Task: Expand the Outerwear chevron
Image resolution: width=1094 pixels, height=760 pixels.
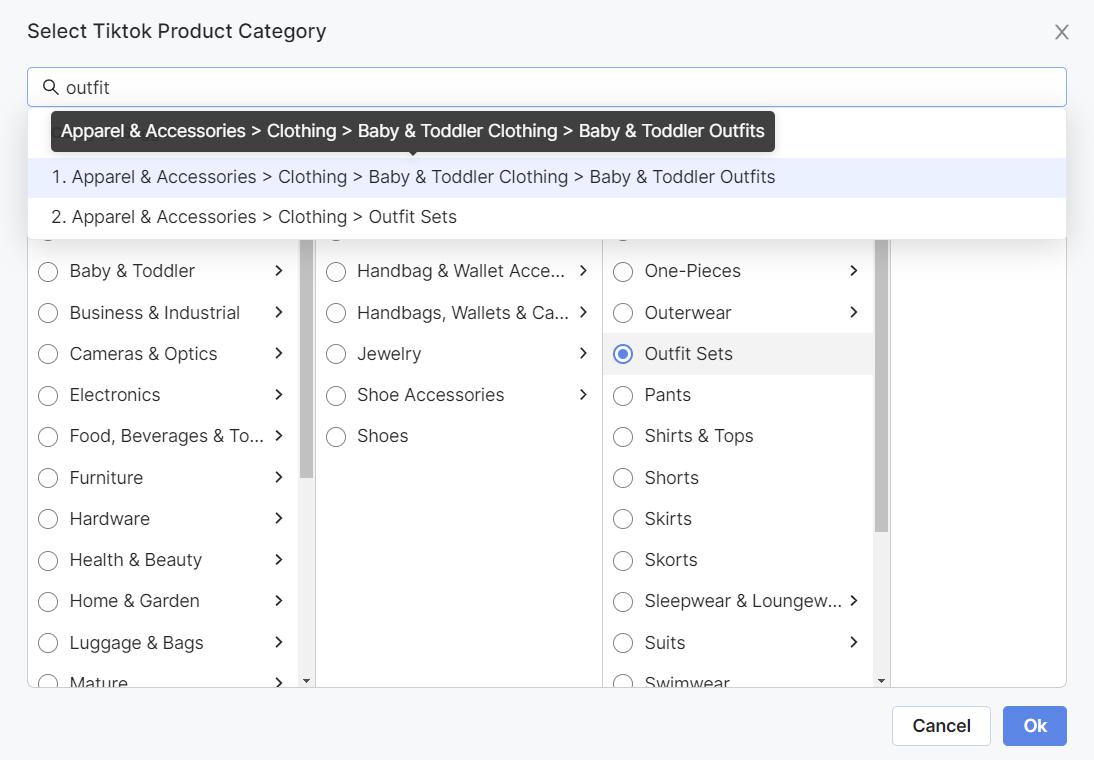Action: [x=853, y=312]
